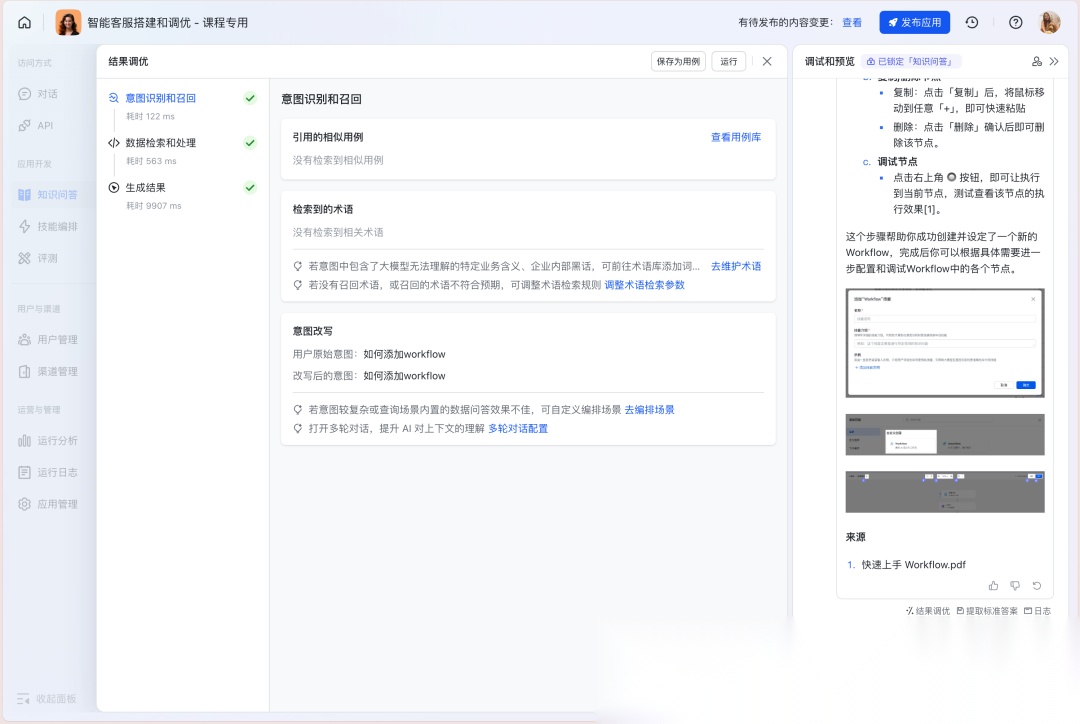Viewport: 1080px width, 724px height.
Task: Open the 查看用例库 link
Action: click(736, 137)
